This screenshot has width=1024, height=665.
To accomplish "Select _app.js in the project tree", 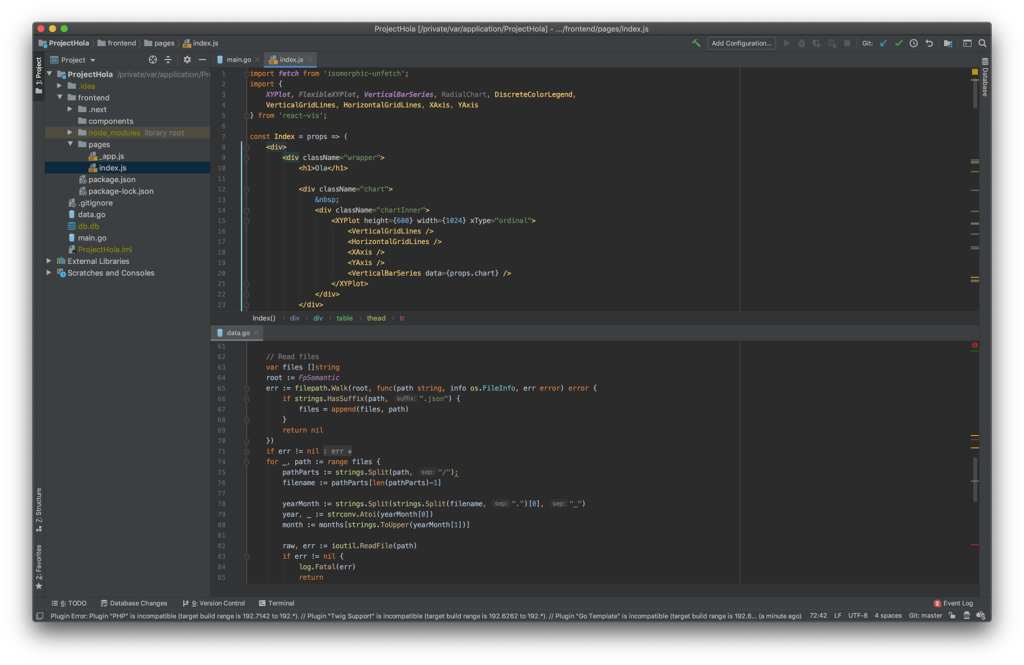I will pyautogui.click(x=106, y=156).
